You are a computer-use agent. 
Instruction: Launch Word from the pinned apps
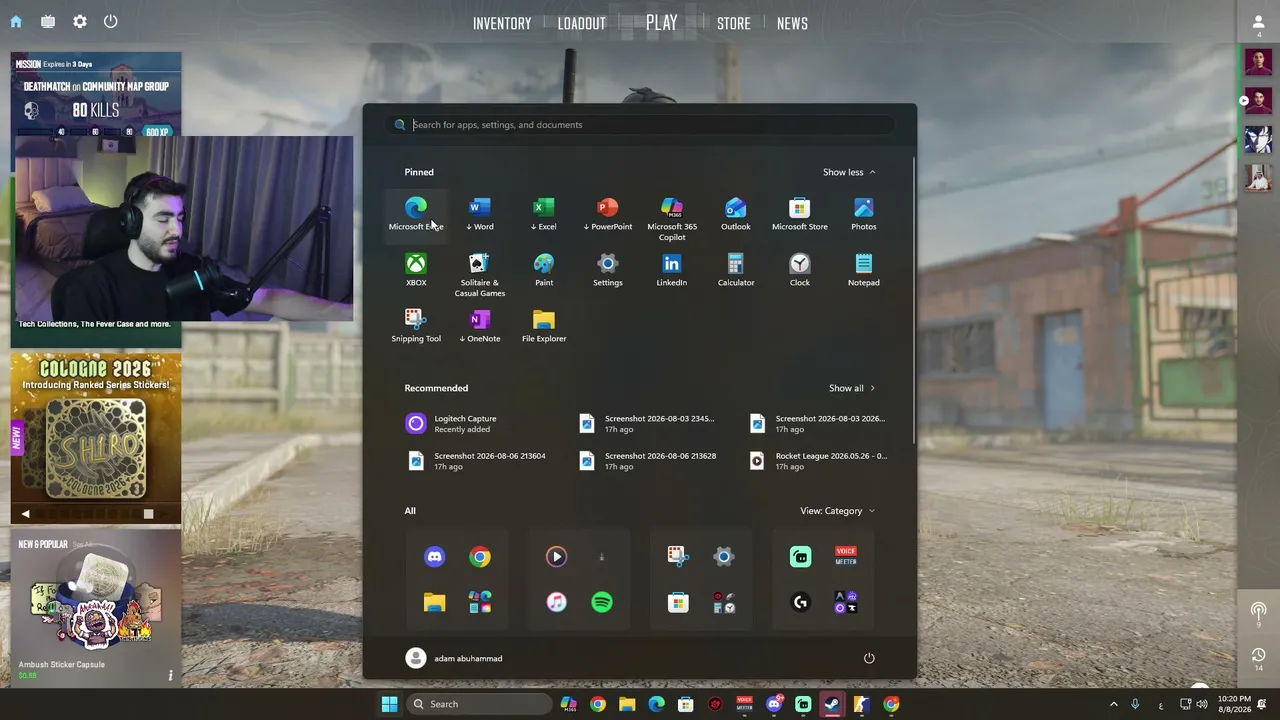[480, 214]
